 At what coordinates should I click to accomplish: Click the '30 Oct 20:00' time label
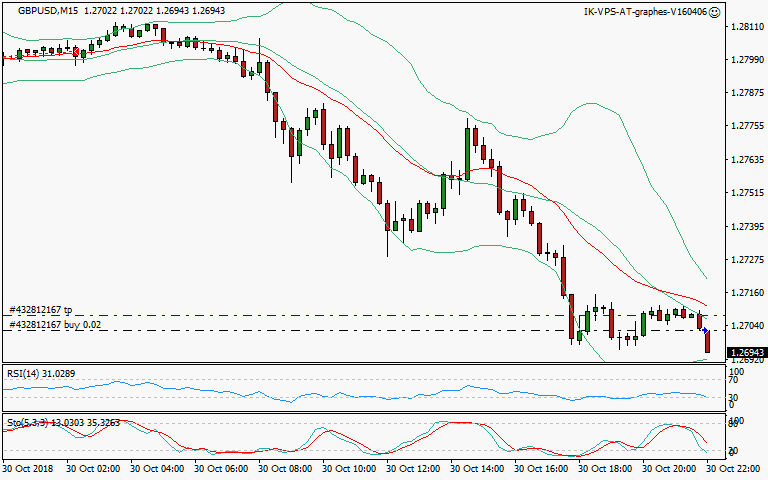669,469
